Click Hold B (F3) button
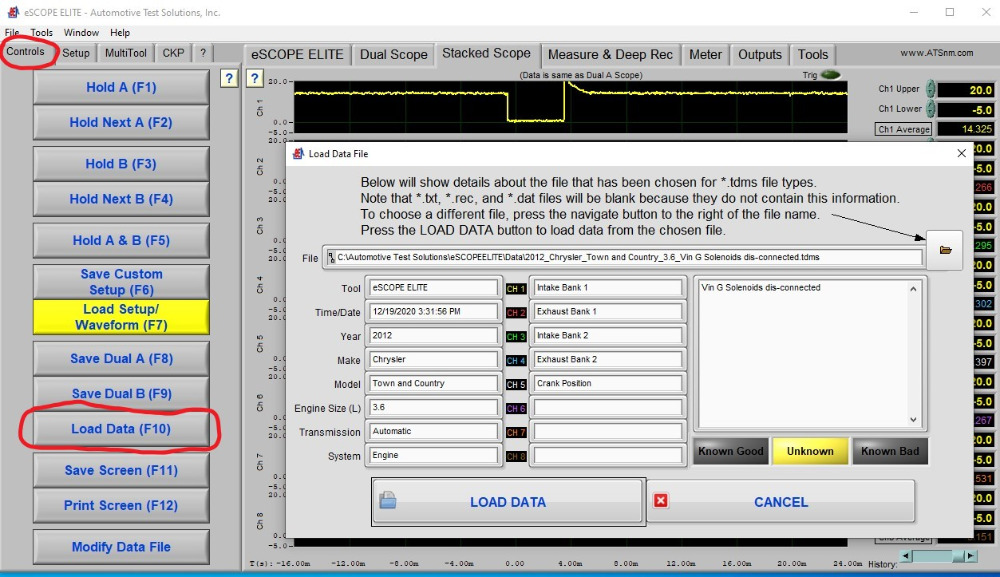1000x577 pixels. pos(121,164)
